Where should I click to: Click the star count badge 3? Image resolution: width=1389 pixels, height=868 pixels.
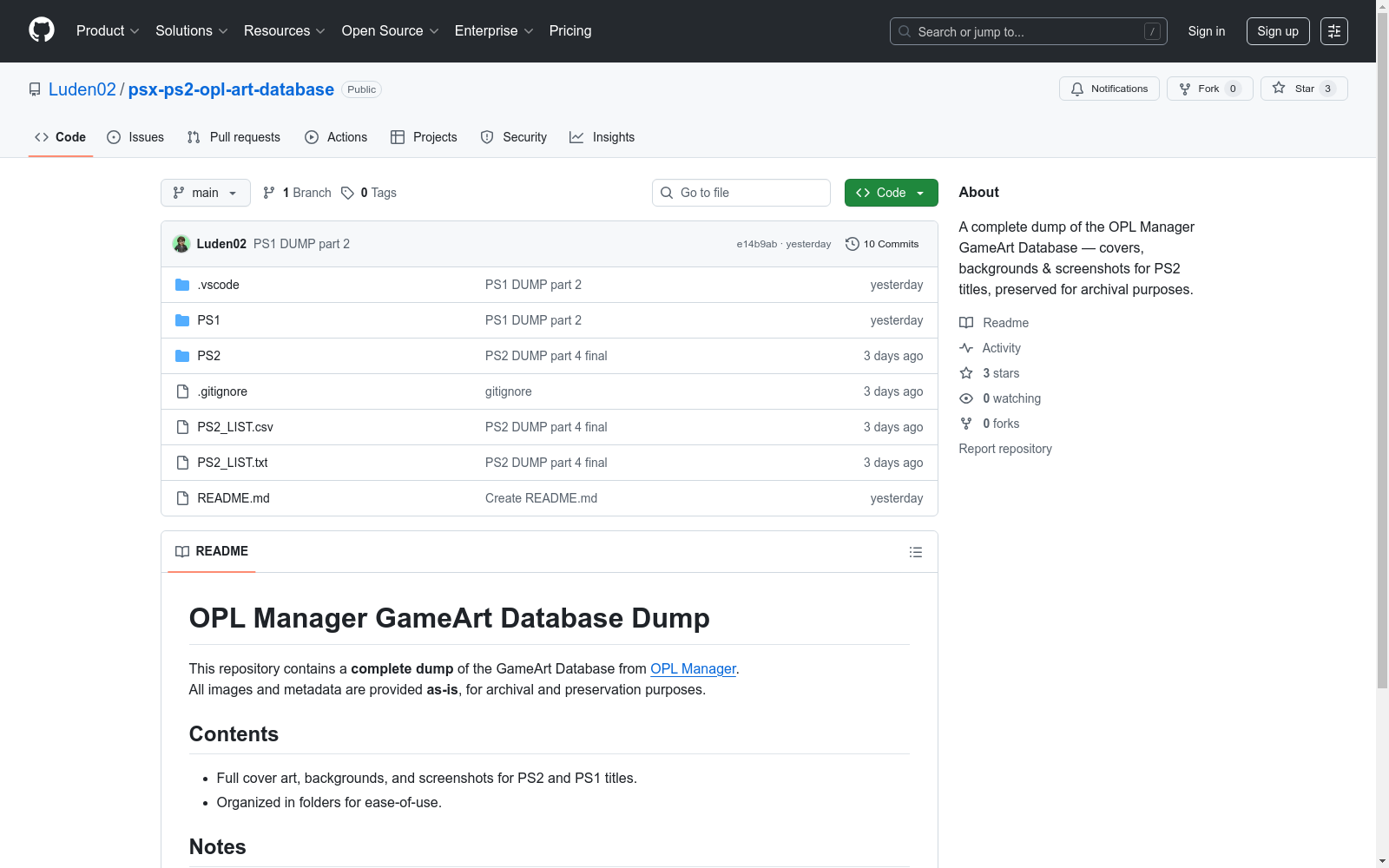(x=1327, y=89)
